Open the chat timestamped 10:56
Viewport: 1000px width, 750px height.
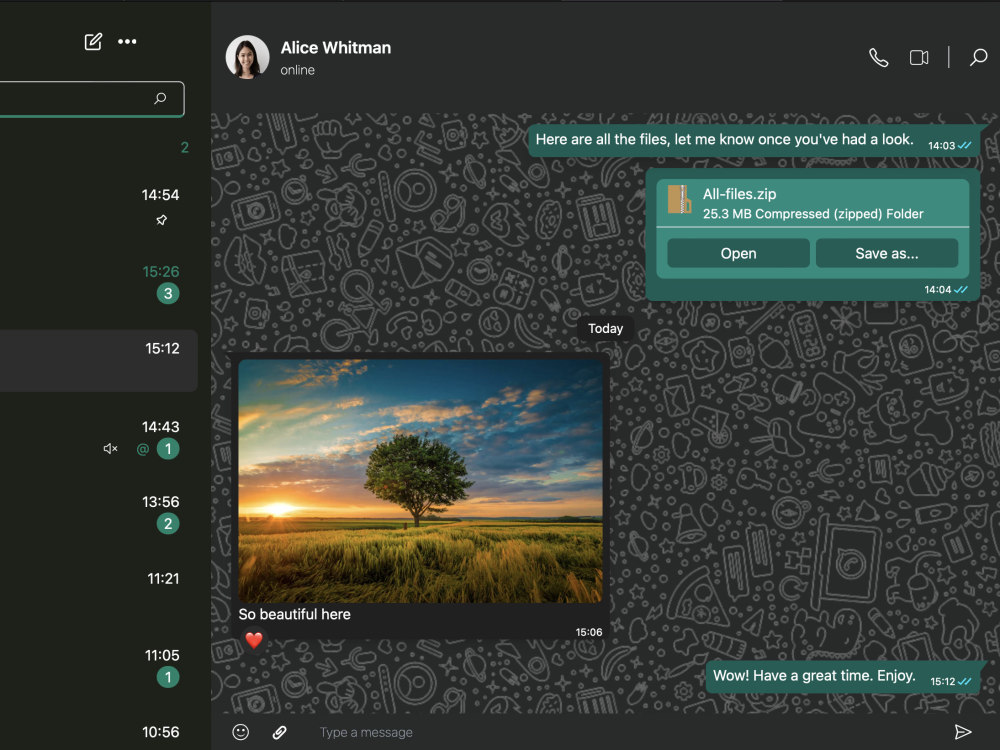(99, 732)
